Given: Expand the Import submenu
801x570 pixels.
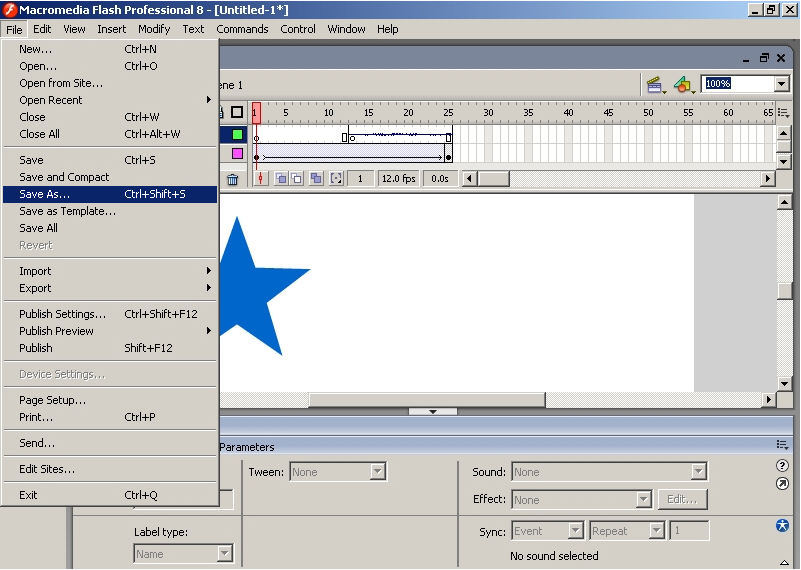Looking at the screenshot, I should 110,271.
